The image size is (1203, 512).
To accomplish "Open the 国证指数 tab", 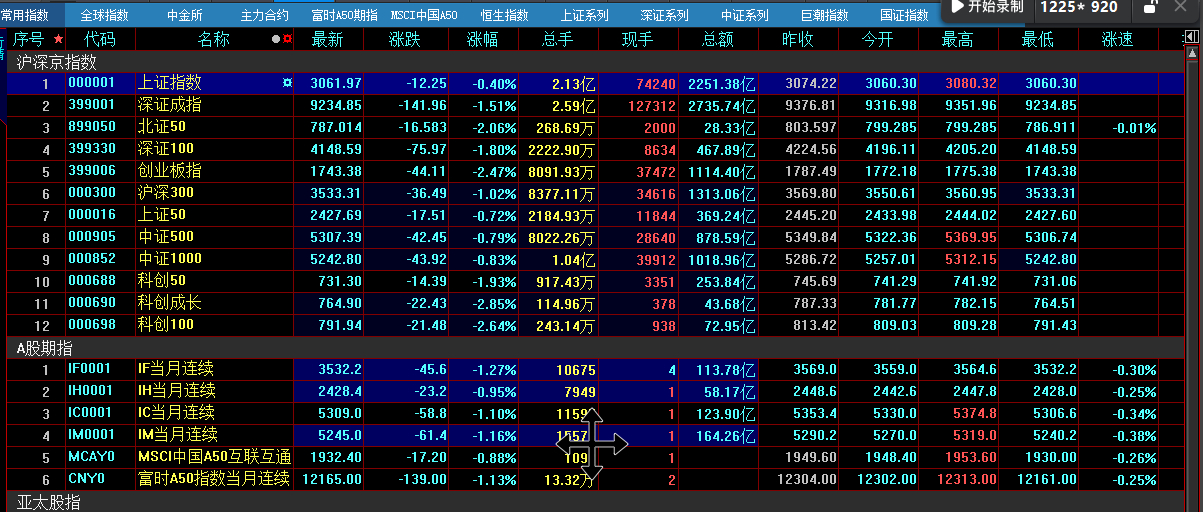I will (904, 15).
